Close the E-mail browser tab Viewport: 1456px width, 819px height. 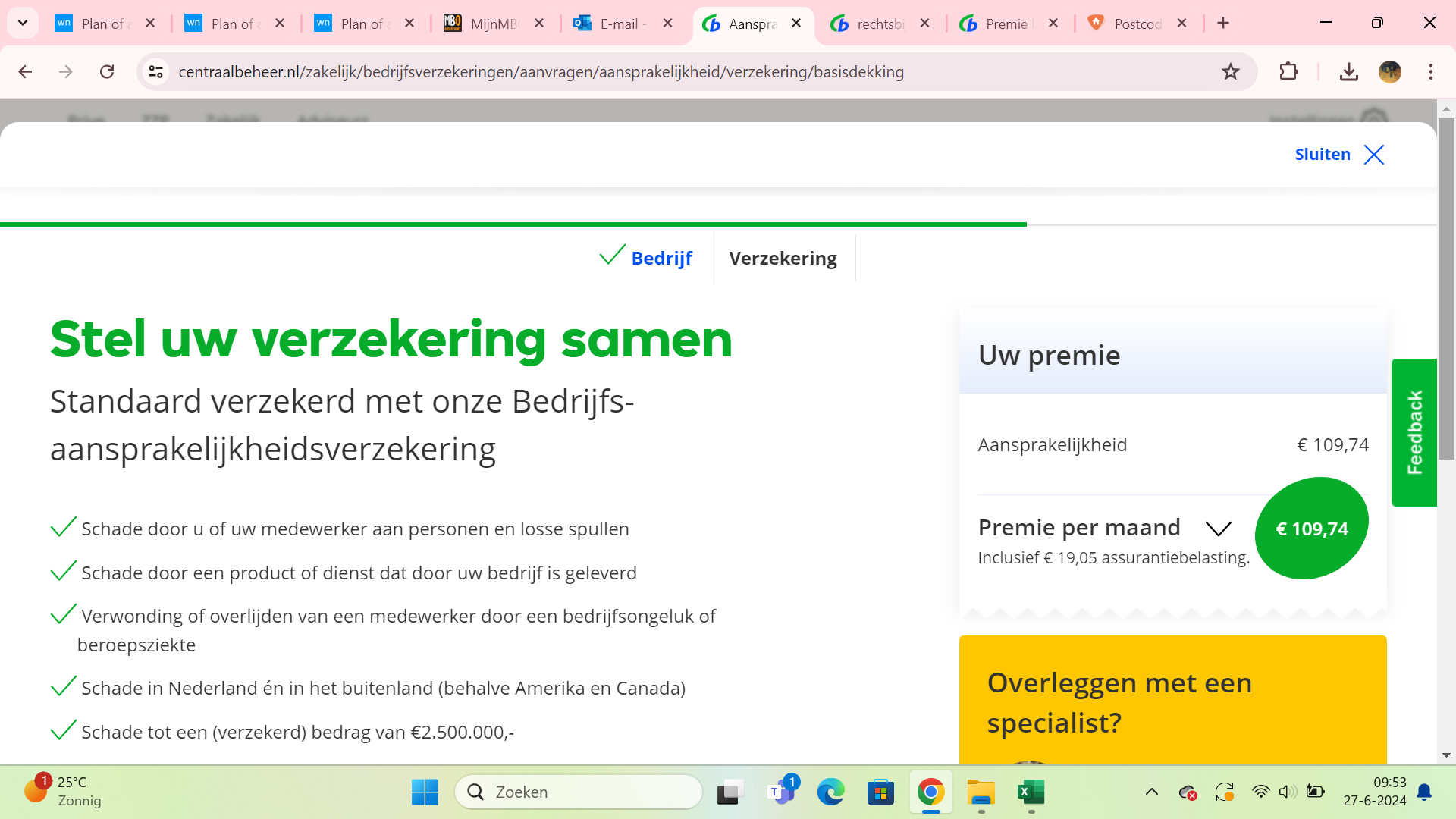pyautogui.click(x=667, y=24)
